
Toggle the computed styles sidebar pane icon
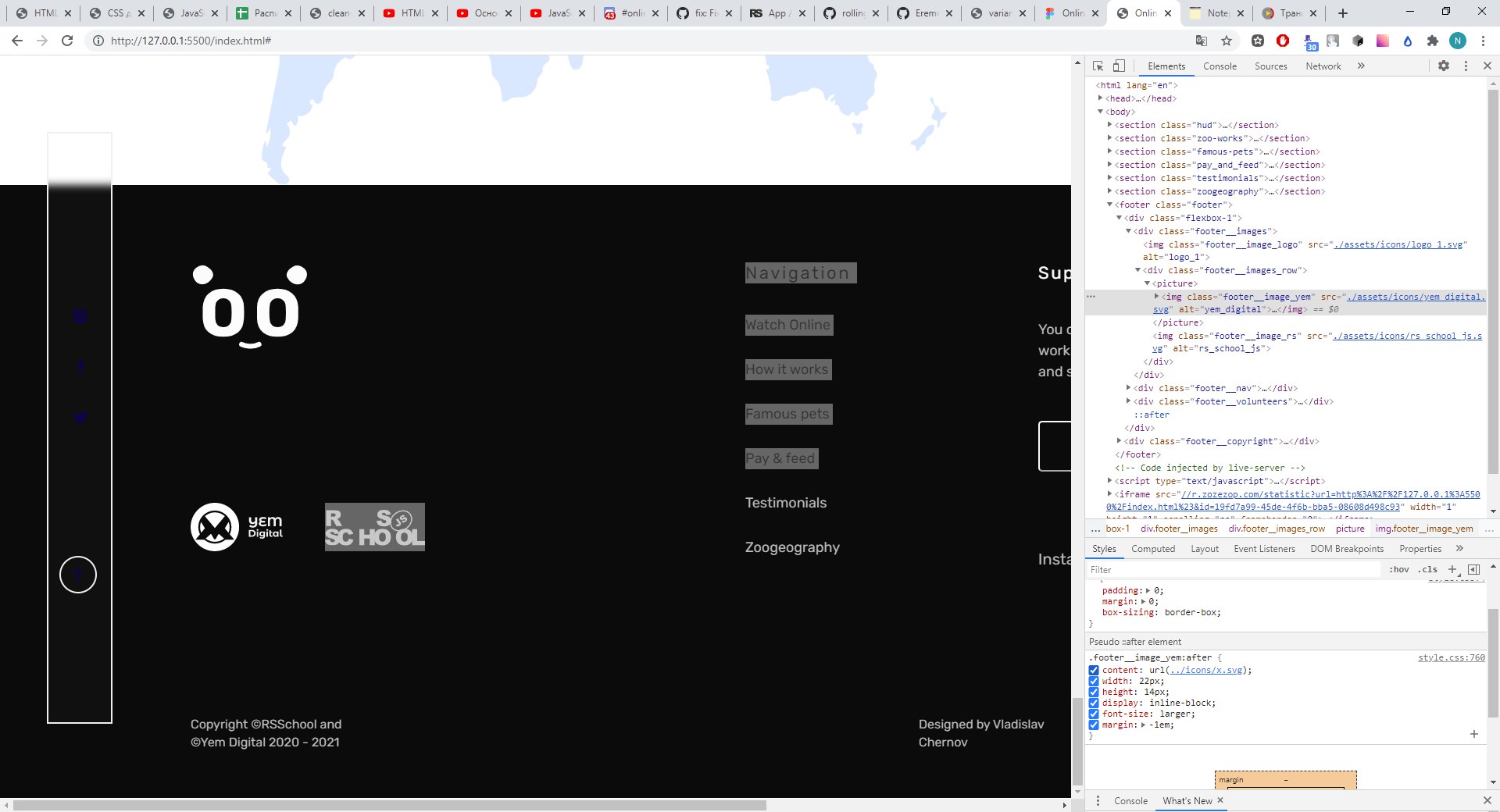click(x=1474, y=569)
